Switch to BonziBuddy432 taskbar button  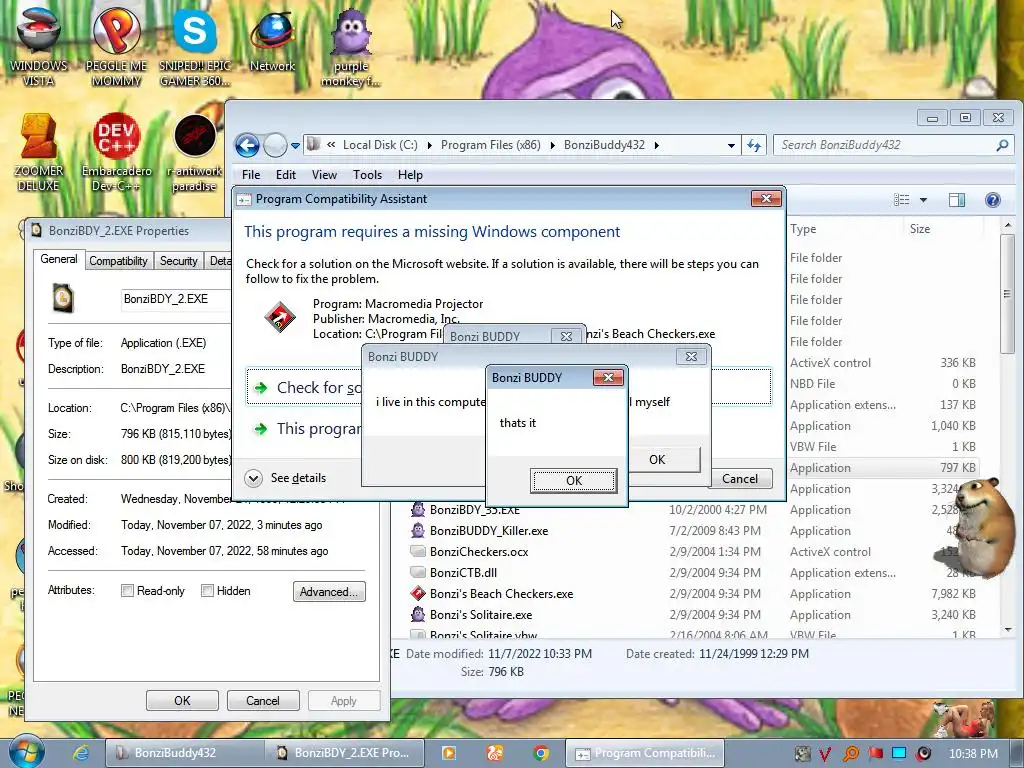tap(184, 753)
